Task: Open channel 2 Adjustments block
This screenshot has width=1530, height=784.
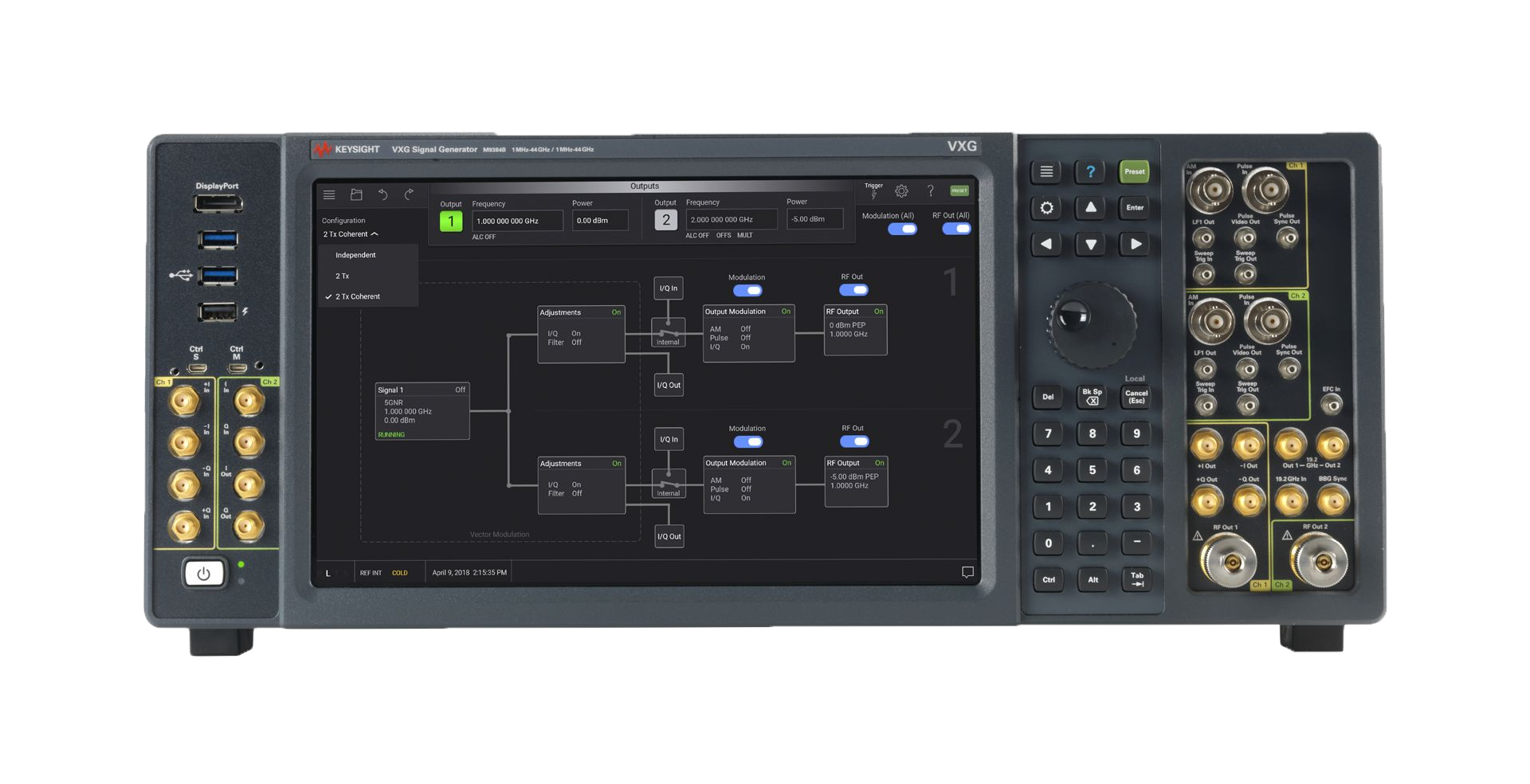Action: click(x=582, y=485)
